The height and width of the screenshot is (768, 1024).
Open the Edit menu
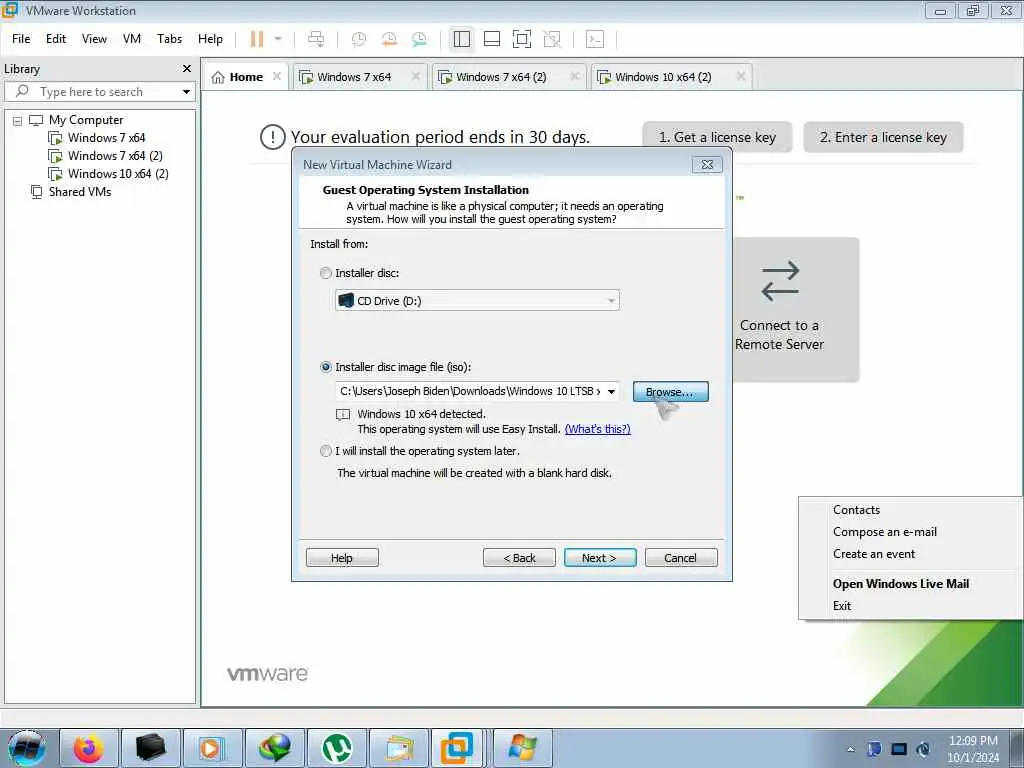(x=56, y=39)
